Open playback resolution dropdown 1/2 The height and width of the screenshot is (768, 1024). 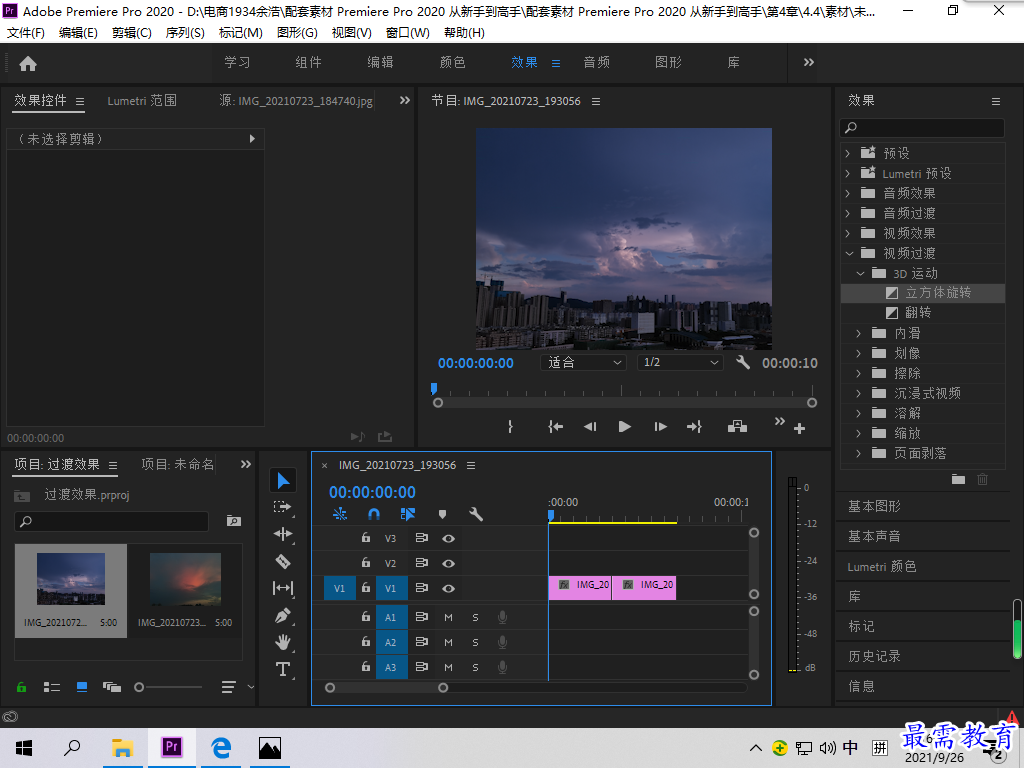point(680,362)
